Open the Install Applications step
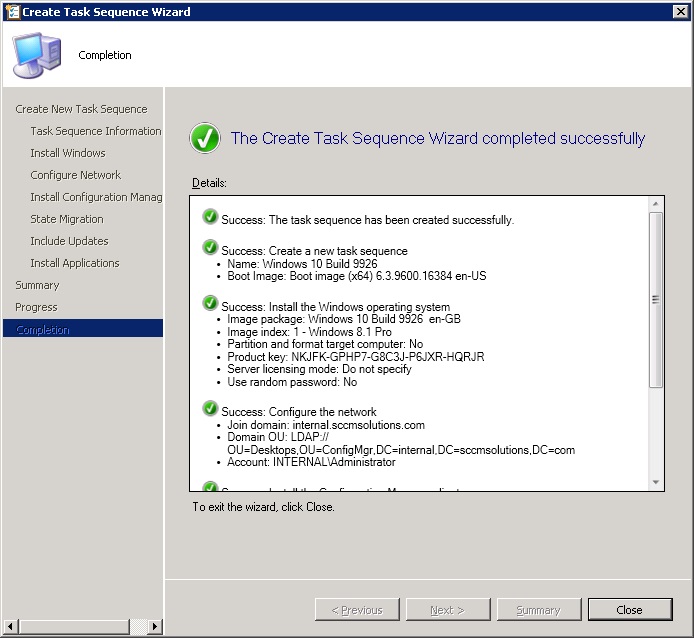 click(74, 263)
